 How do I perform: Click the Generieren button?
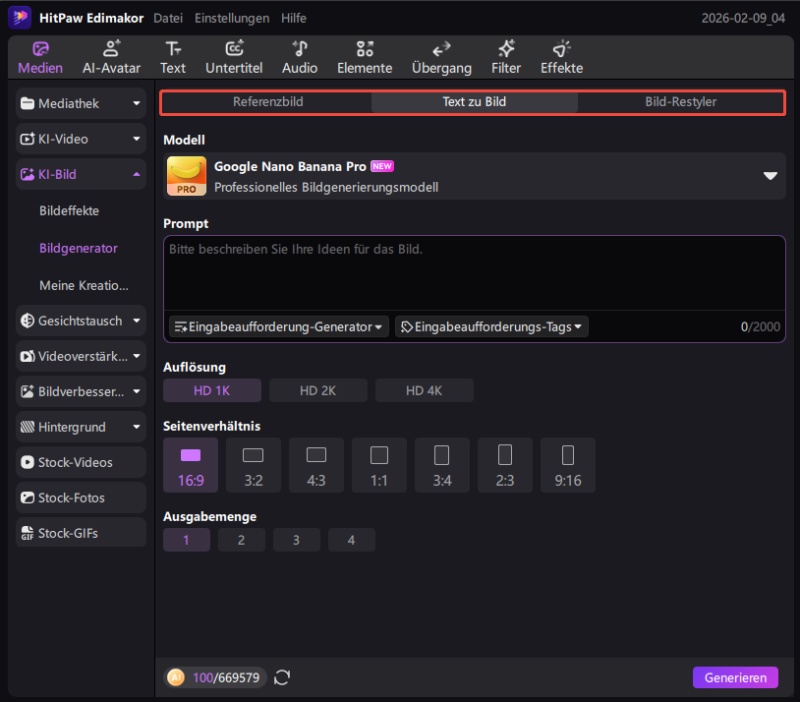pos(735,678)
